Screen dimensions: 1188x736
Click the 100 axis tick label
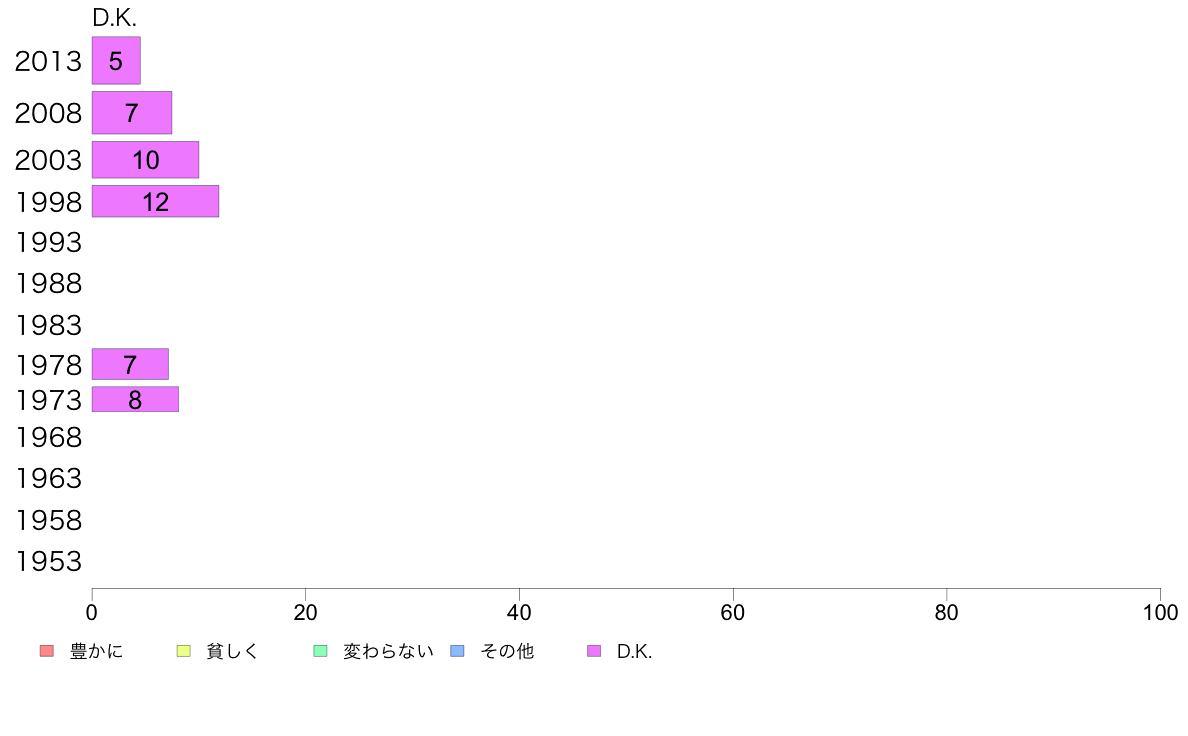pos(1160,612)
